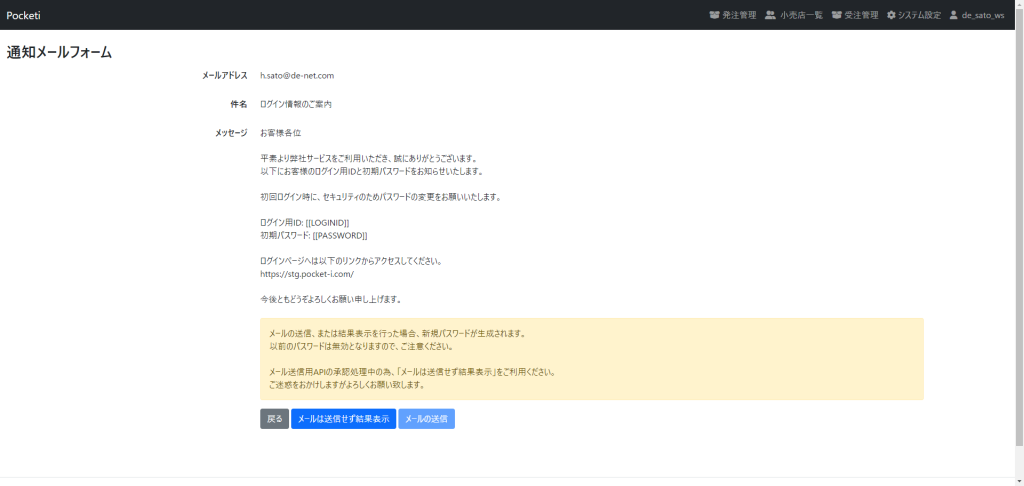This screenshot has height=486, width=1024.
Task: Click メールは送信せず結果表示 button
Action: pos(344,419)
